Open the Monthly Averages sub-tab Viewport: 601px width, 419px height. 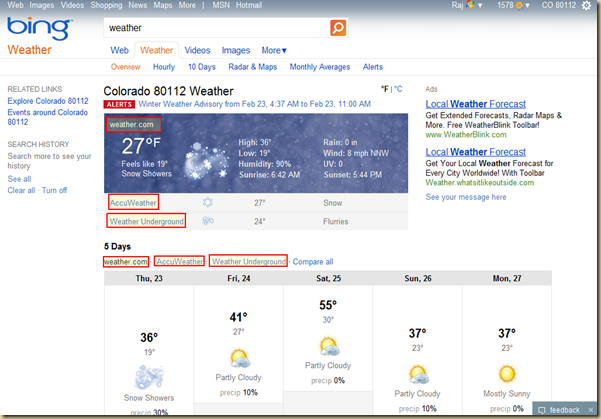pos(320,67)
